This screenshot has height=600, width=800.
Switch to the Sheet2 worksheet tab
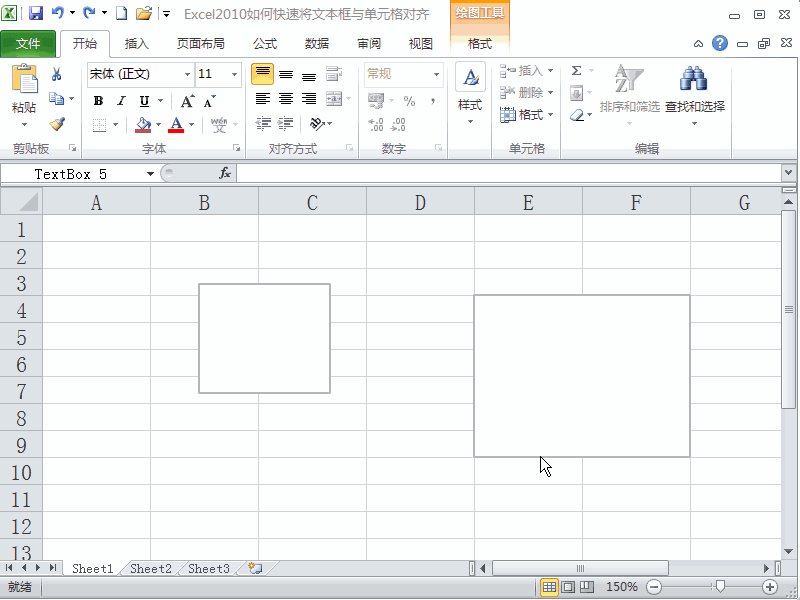[149, 568]
